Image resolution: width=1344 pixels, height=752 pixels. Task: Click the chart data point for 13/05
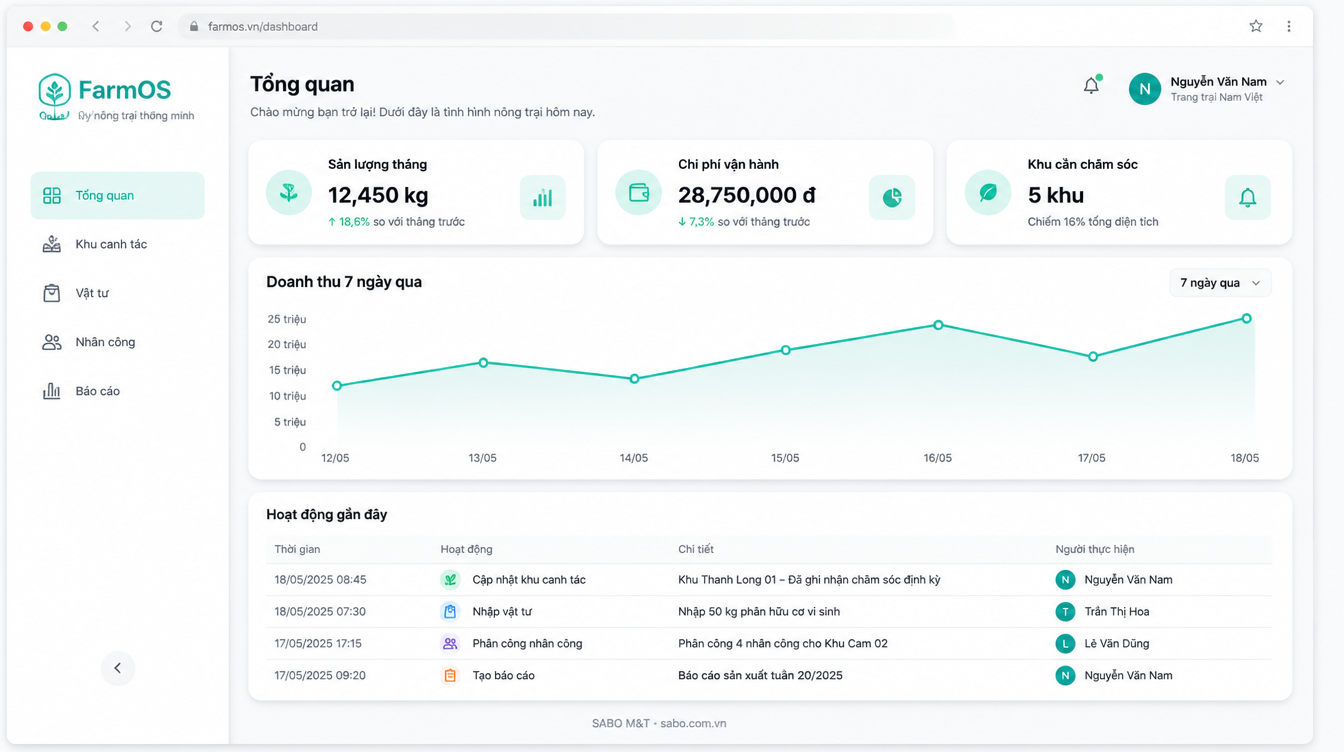(x=484, y=363)
